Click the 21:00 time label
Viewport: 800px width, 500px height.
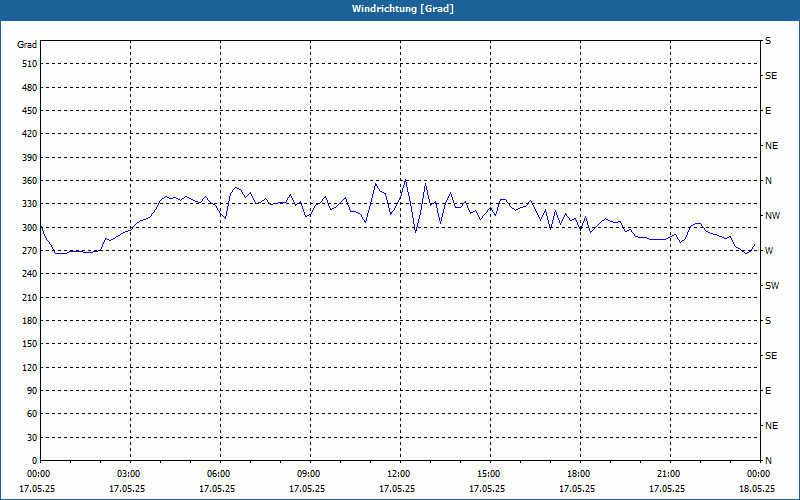point(670,473)
